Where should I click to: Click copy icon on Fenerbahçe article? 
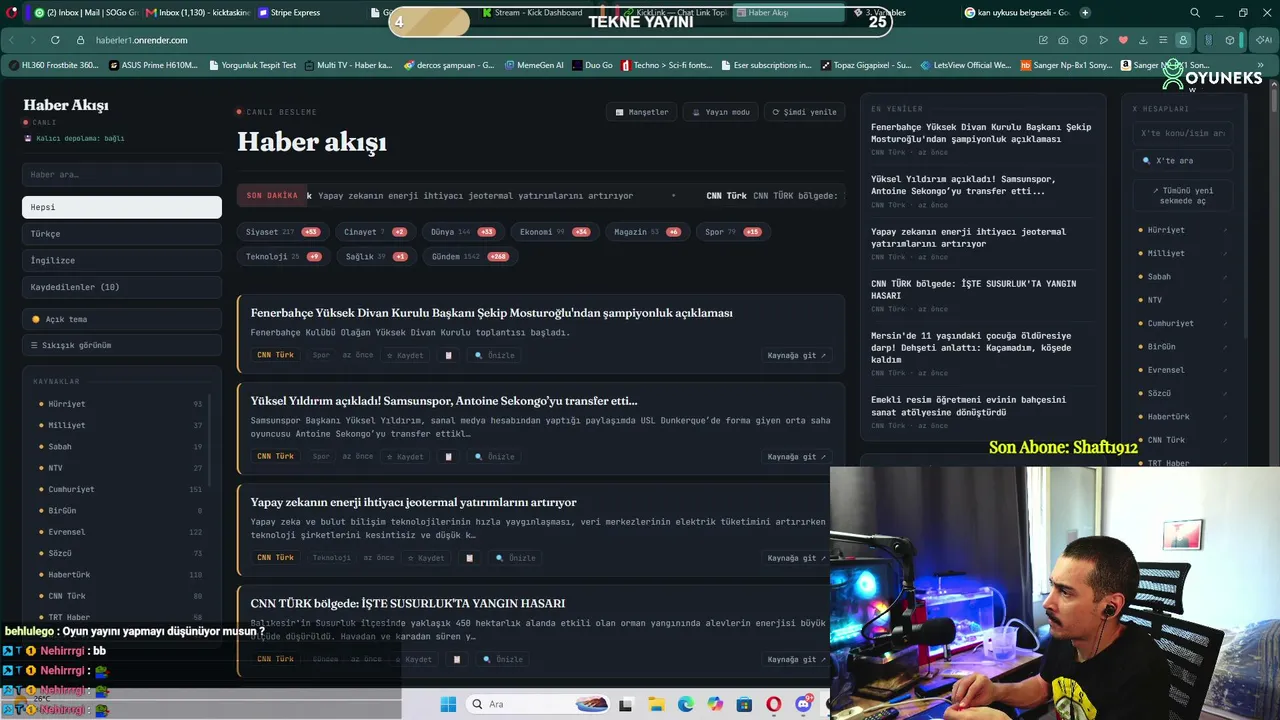pyautogui.click(x=449, y=355)
